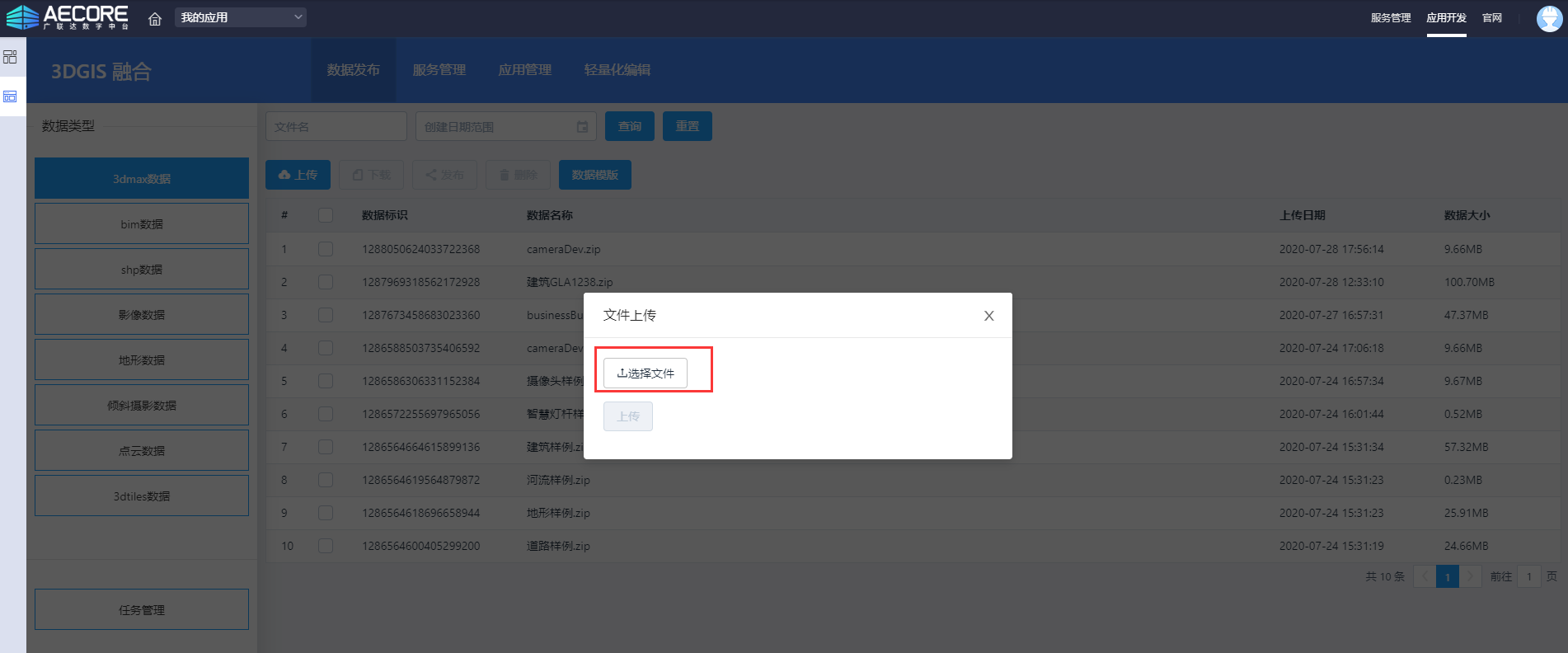Select the checkbox for 道路样例.zip row
Image resolution: width=1568 pixels, height=653 pixels.
click(x=326, y=546)
